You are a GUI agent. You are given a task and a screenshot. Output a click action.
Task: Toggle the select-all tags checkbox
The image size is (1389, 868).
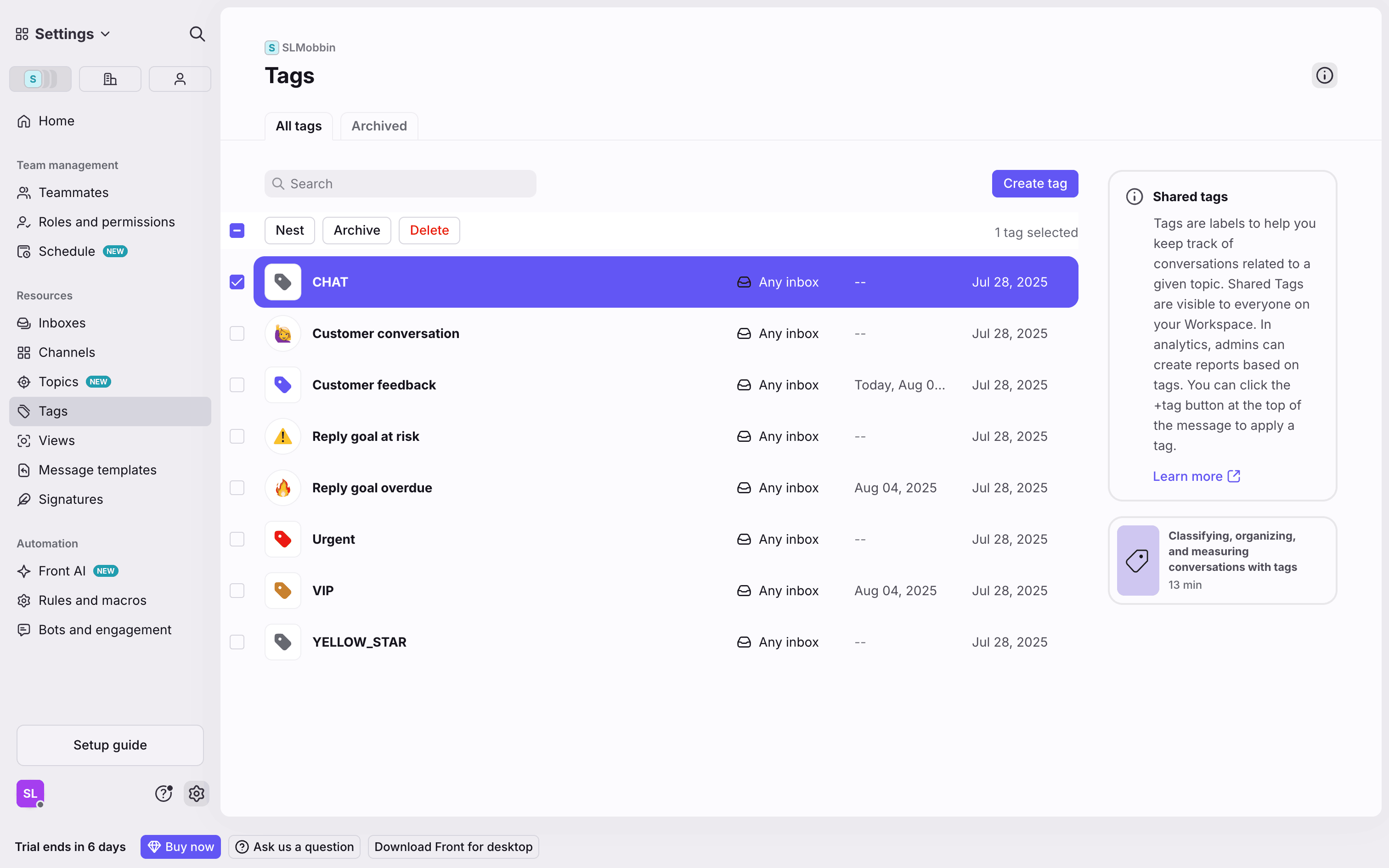pos(237,230)
